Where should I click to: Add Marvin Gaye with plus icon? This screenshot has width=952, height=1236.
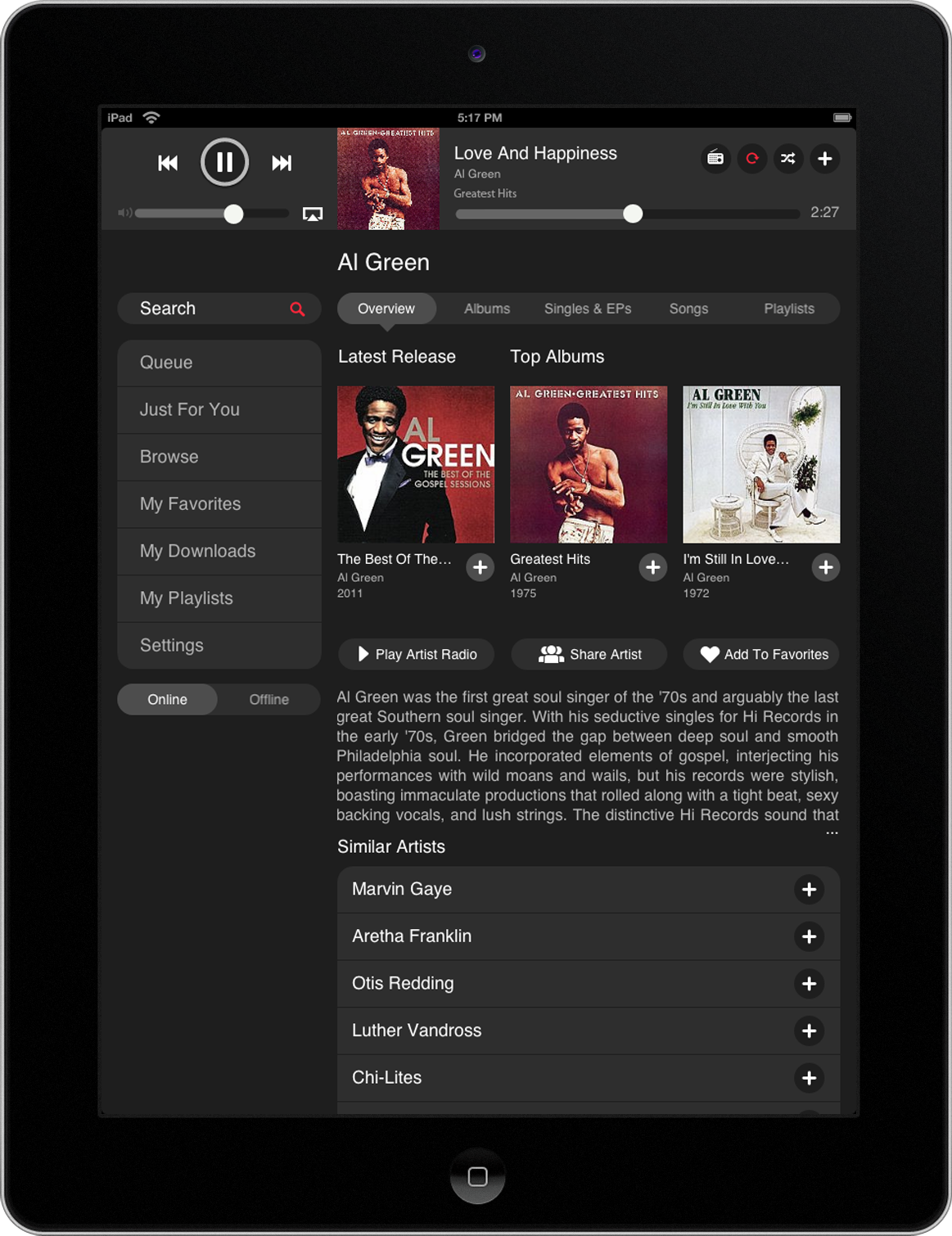(809, 890)
